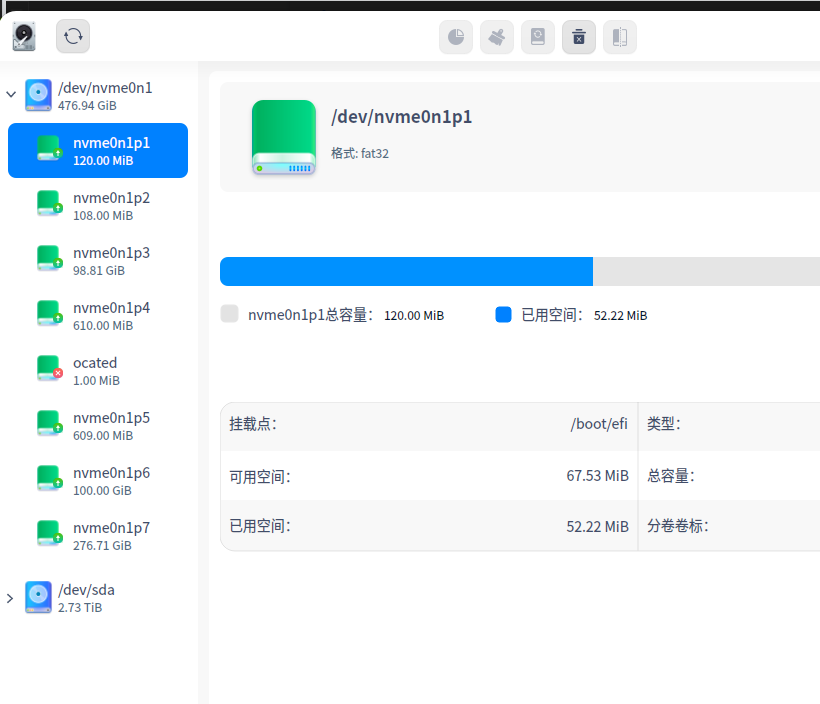
Task: Click the nvme0n1p1总容量 120.00 MiB value
Action: (x=414, y=315)
